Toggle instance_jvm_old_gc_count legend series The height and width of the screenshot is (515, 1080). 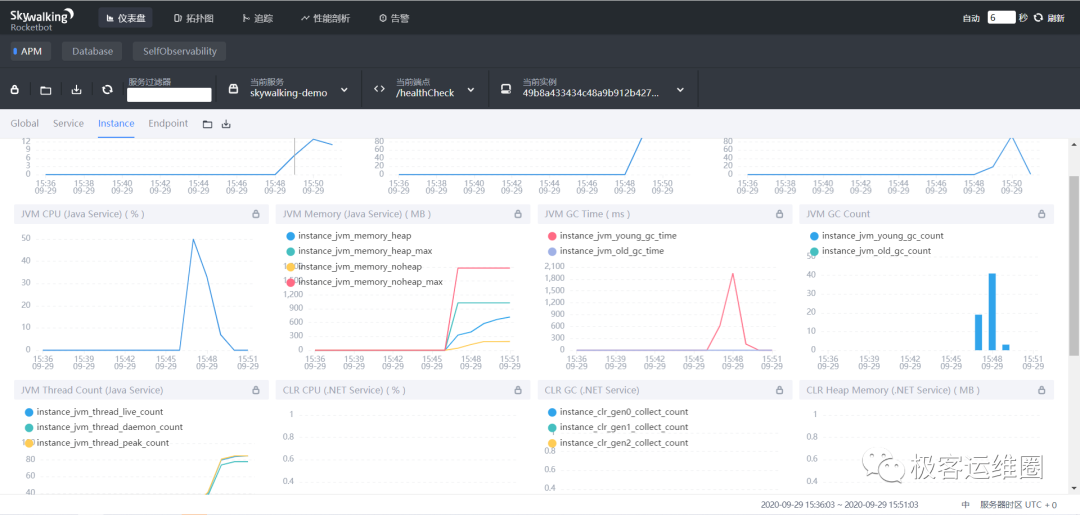click(870, 251)
